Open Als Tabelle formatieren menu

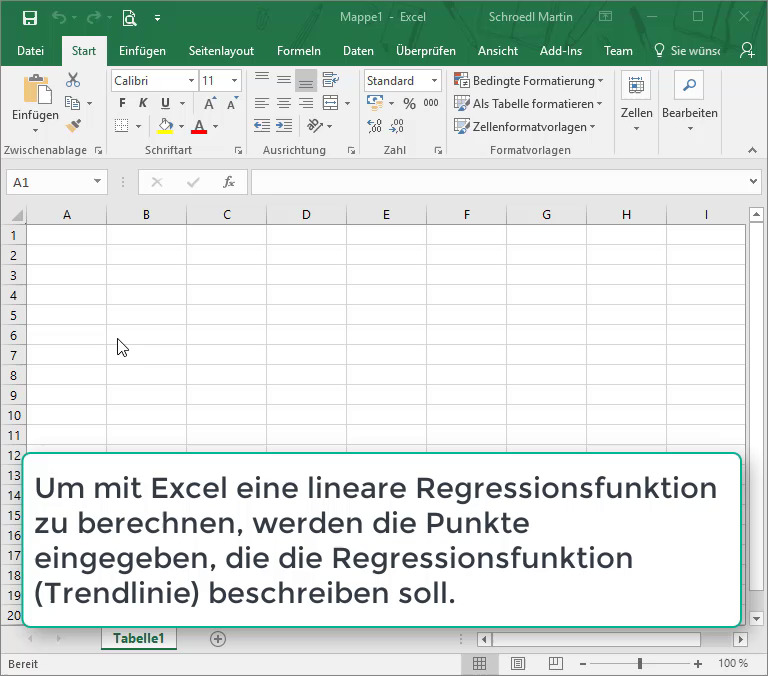pyautogui.click(x=528, y=103)
